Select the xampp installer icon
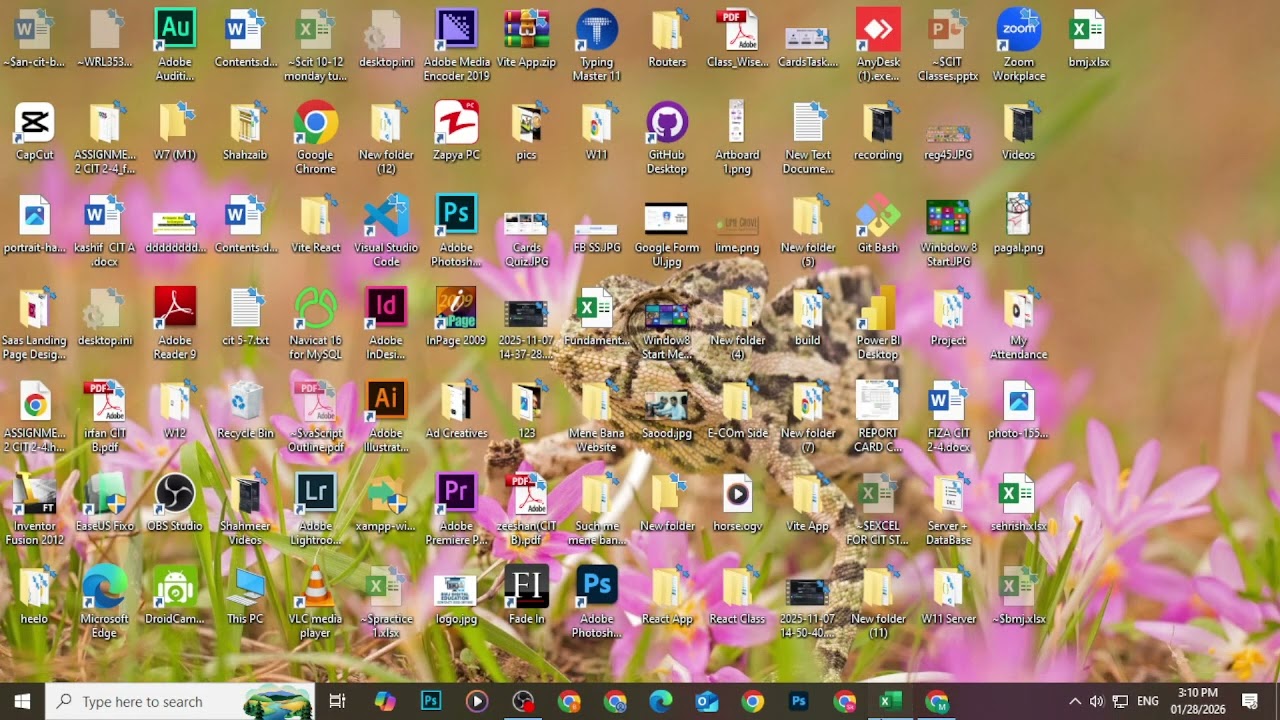1280x720 pixels. click(386, 503)
